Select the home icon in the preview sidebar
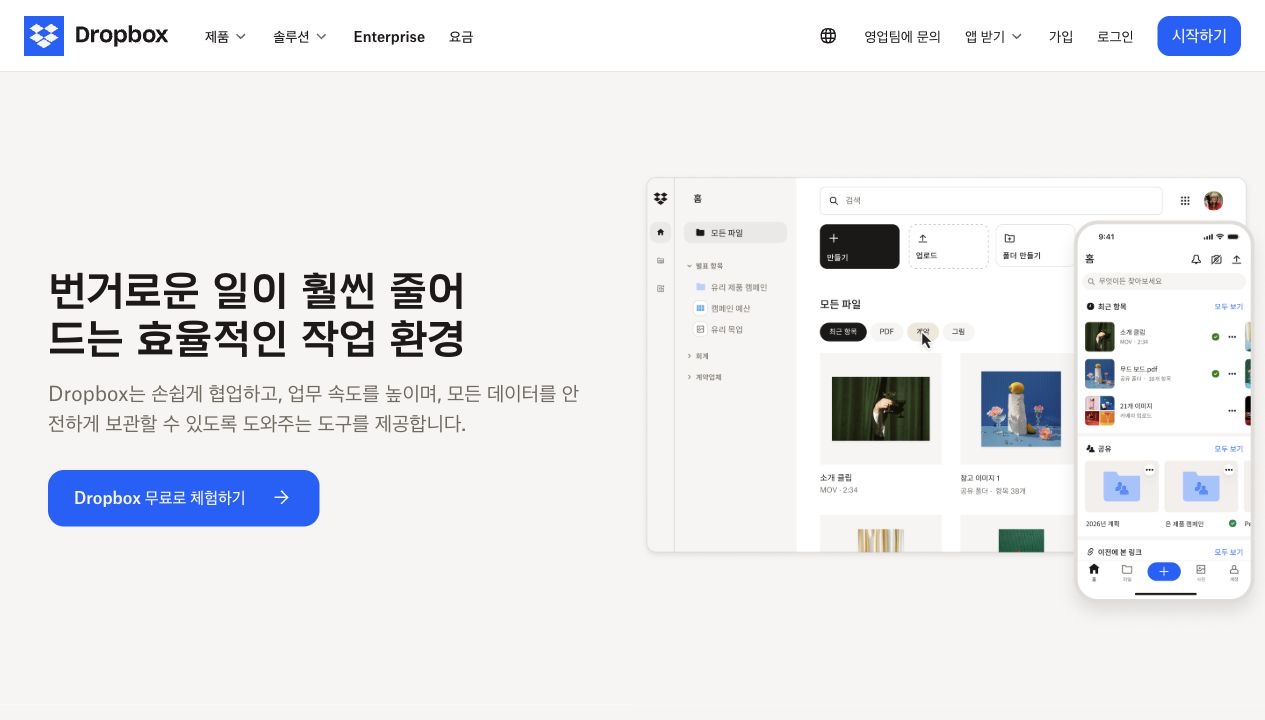The image size is (1265, 720). [660, 233]
